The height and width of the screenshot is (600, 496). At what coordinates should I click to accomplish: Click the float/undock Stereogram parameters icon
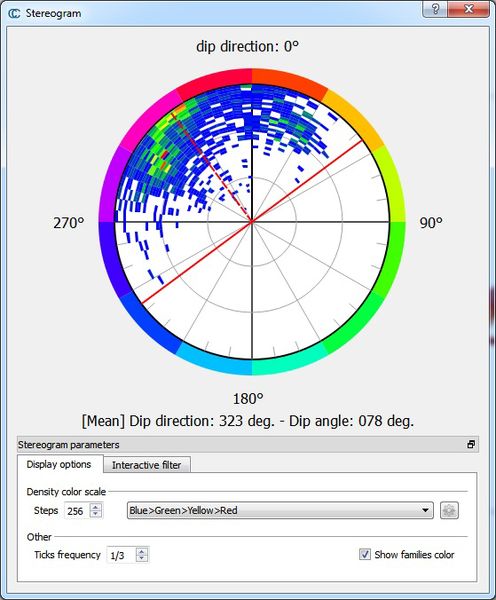(x=471, y=444)
